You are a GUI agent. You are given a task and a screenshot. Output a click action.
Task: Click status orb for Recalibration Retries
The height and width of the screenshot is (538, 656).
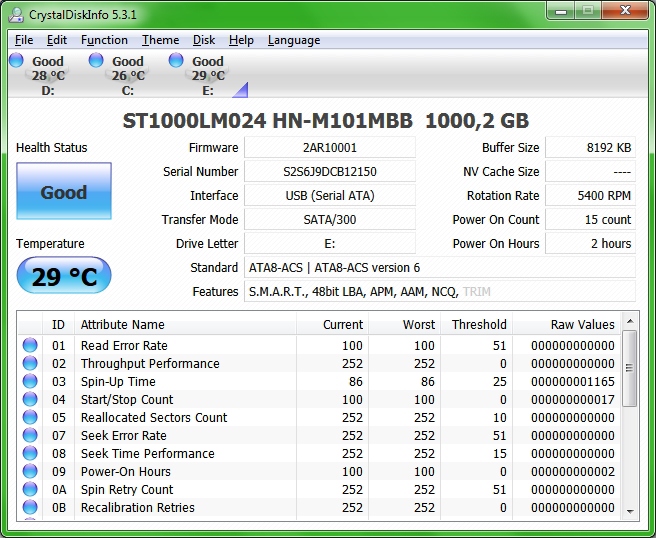[x=30, y=507]
